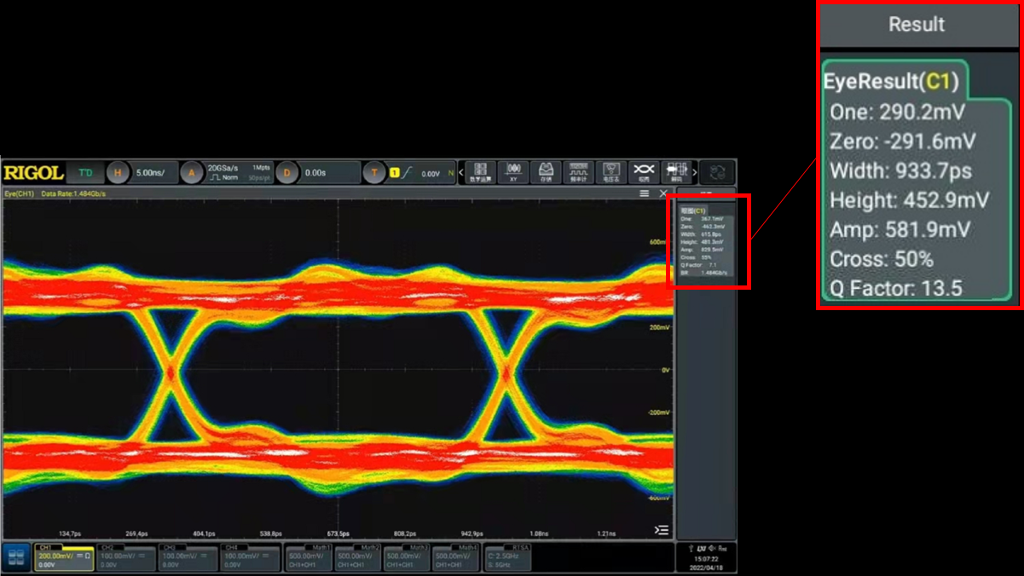Screen dimensions: 1024x576
Task: Click the Height: 452.9mV reading
Action: (910, 200)
